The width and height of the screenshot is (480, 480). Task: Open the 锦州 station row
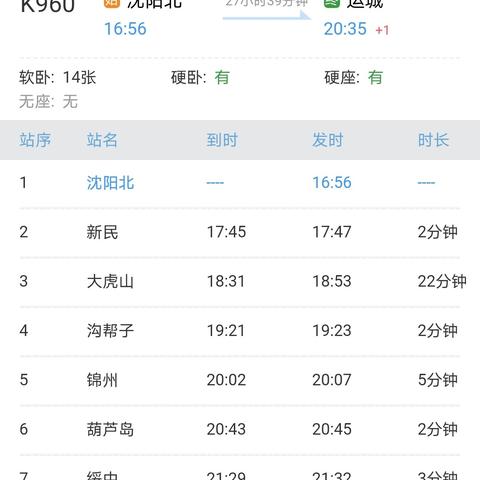point(240,380)
